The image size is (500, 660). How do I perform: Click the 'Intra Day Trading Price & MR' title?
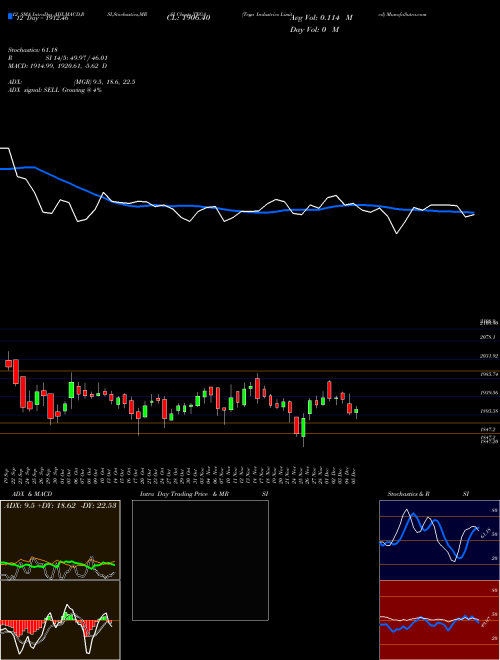click(184, 494)
